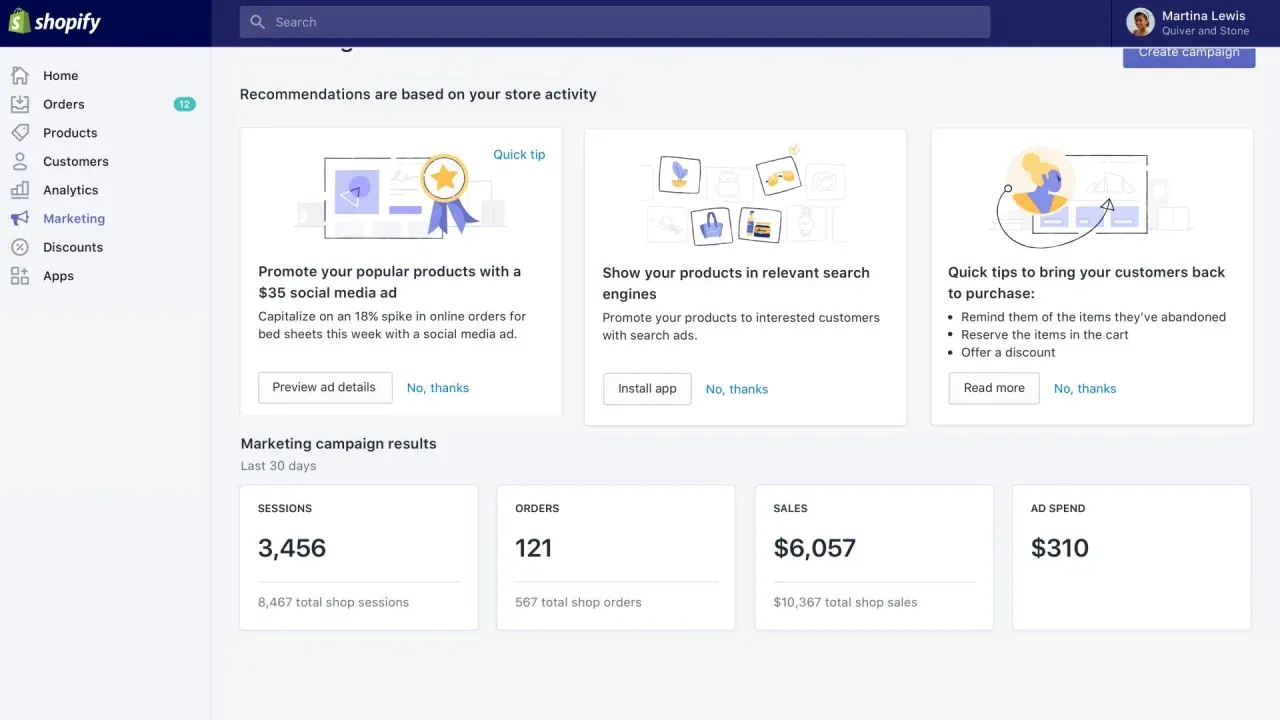The image size is (1280, 720).
Task: Click the orders count badge showing 12
Action: pyautogui.click(x=184, y=103)
